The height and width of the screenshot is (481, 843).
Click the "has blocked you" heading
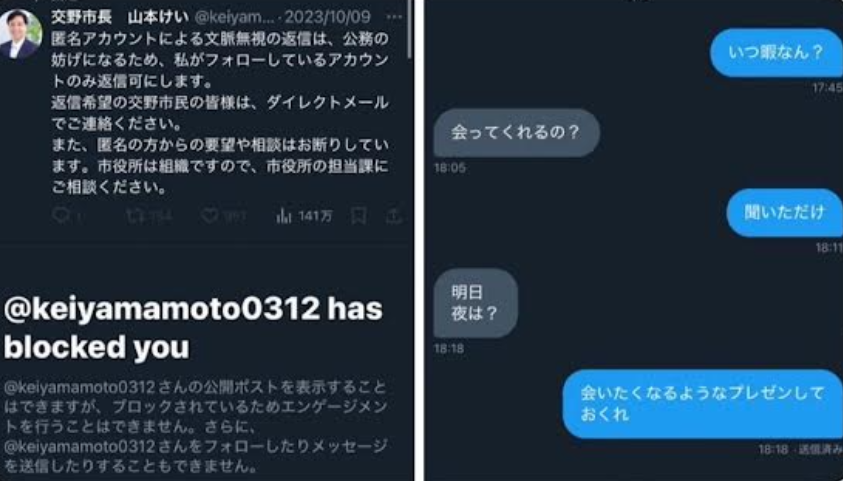tap(193, 328)
